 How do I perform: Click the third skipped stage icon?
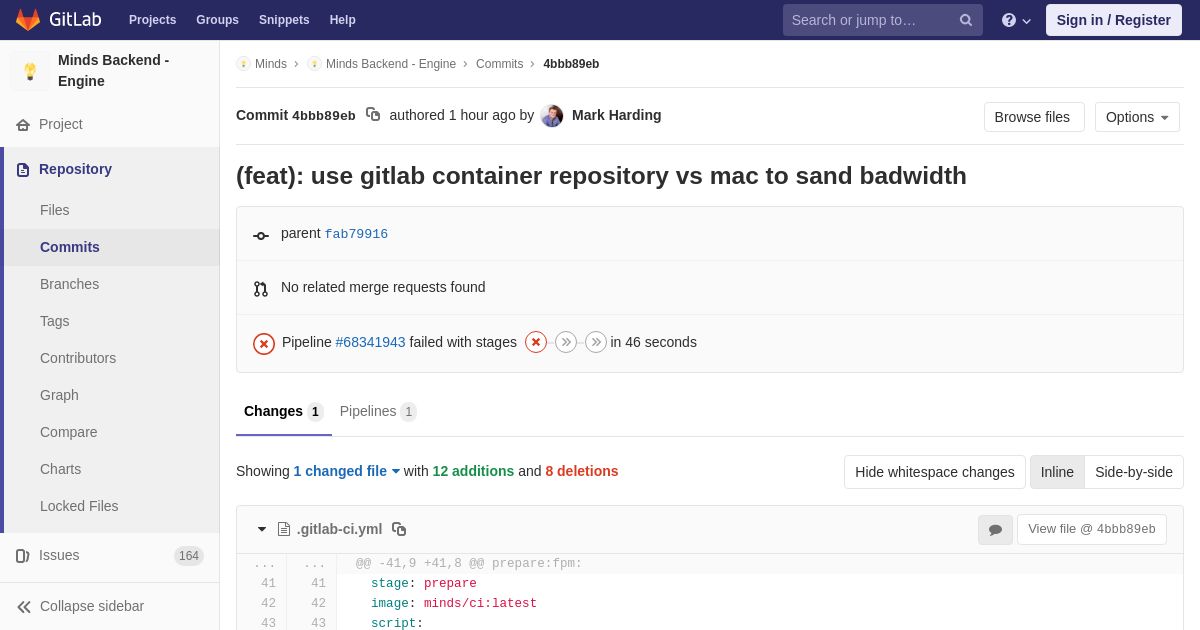[596, 342]
